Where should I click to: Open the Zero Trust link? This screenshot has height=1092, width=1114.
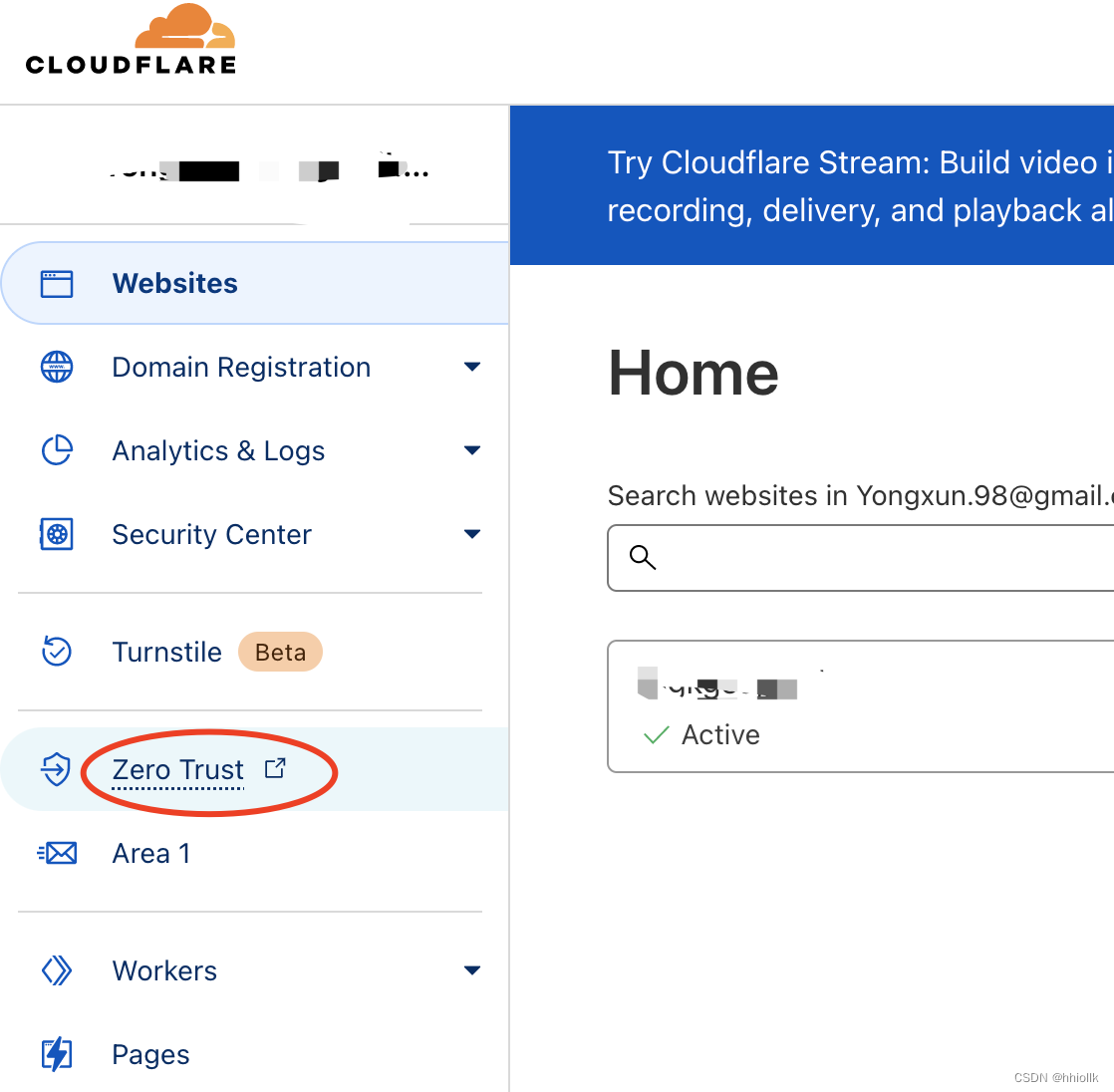[x=177, y=769]
